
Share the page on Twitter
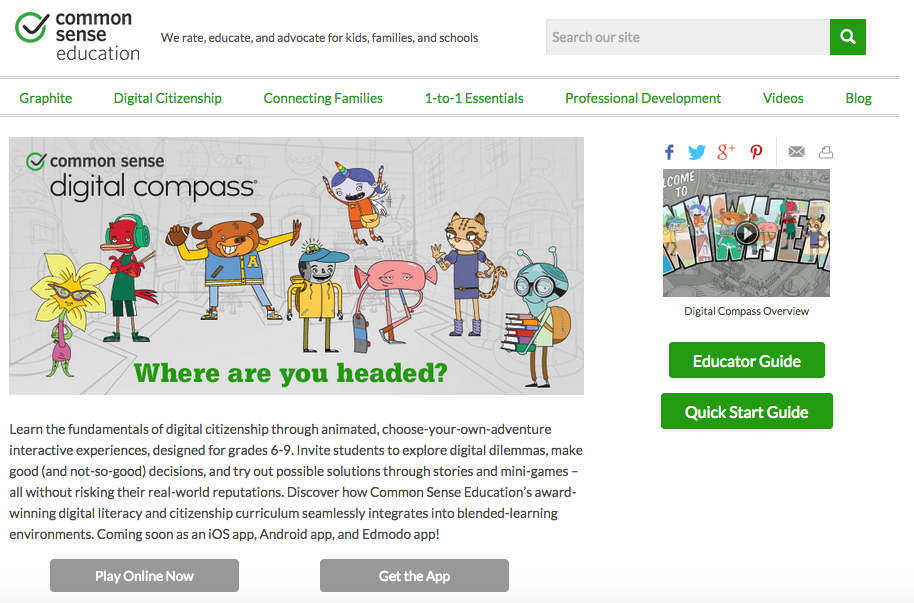pyautogui.click(x=697, y=151)
